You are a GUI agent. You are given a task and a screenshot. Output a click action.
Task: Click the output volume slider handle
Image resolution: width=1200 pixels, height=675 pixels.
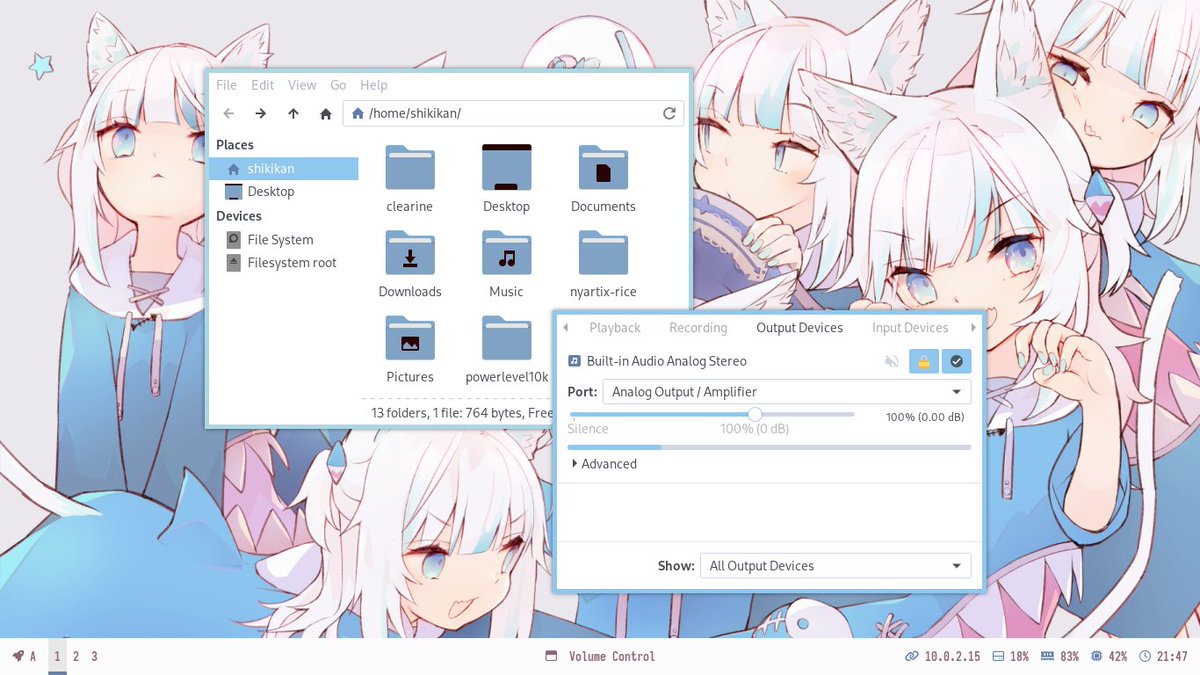[x=755, y=414]
